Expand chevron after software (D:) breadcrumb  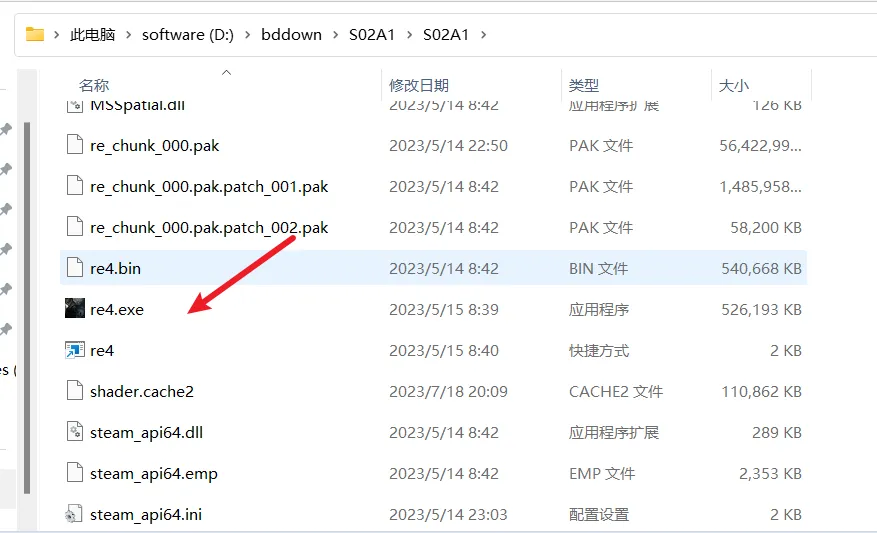(247, 35)
